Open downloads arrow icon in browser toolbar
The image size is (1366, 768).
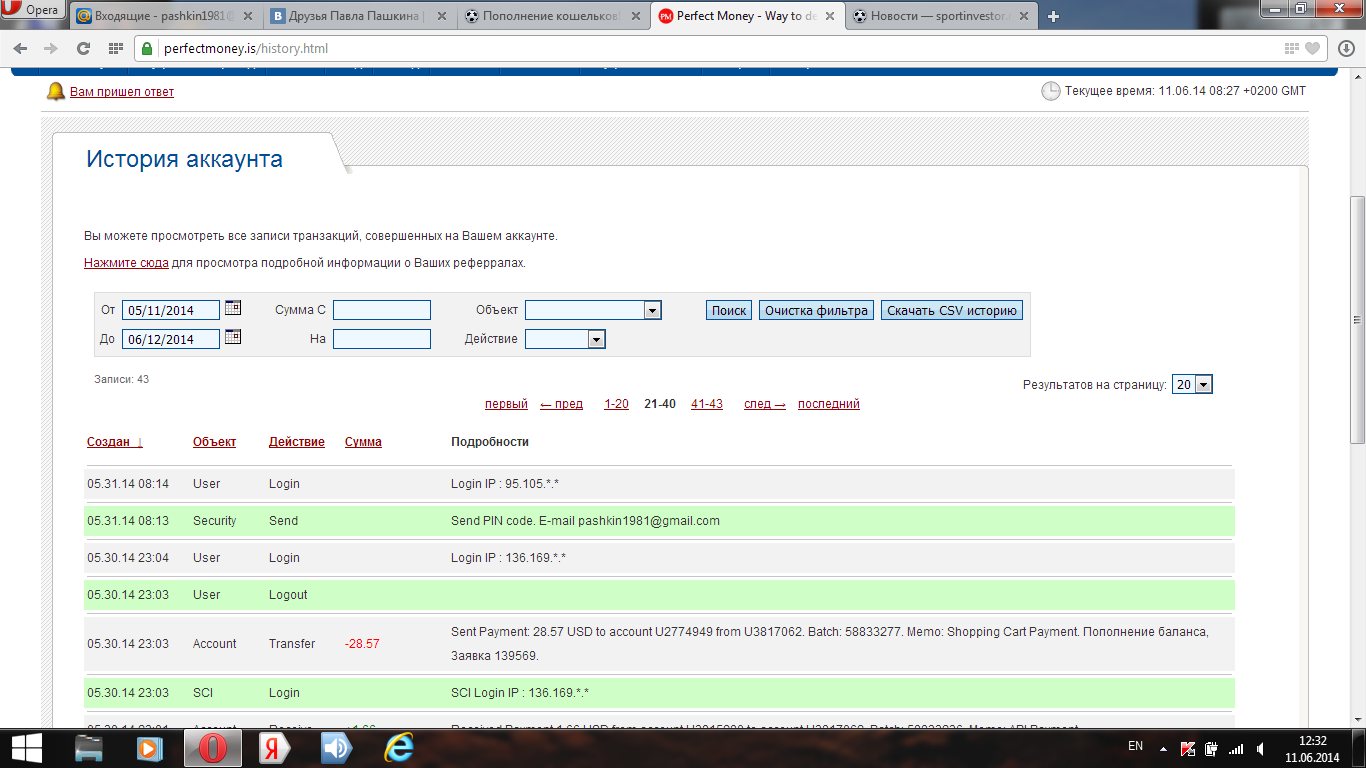click(x=1346, y=48)
